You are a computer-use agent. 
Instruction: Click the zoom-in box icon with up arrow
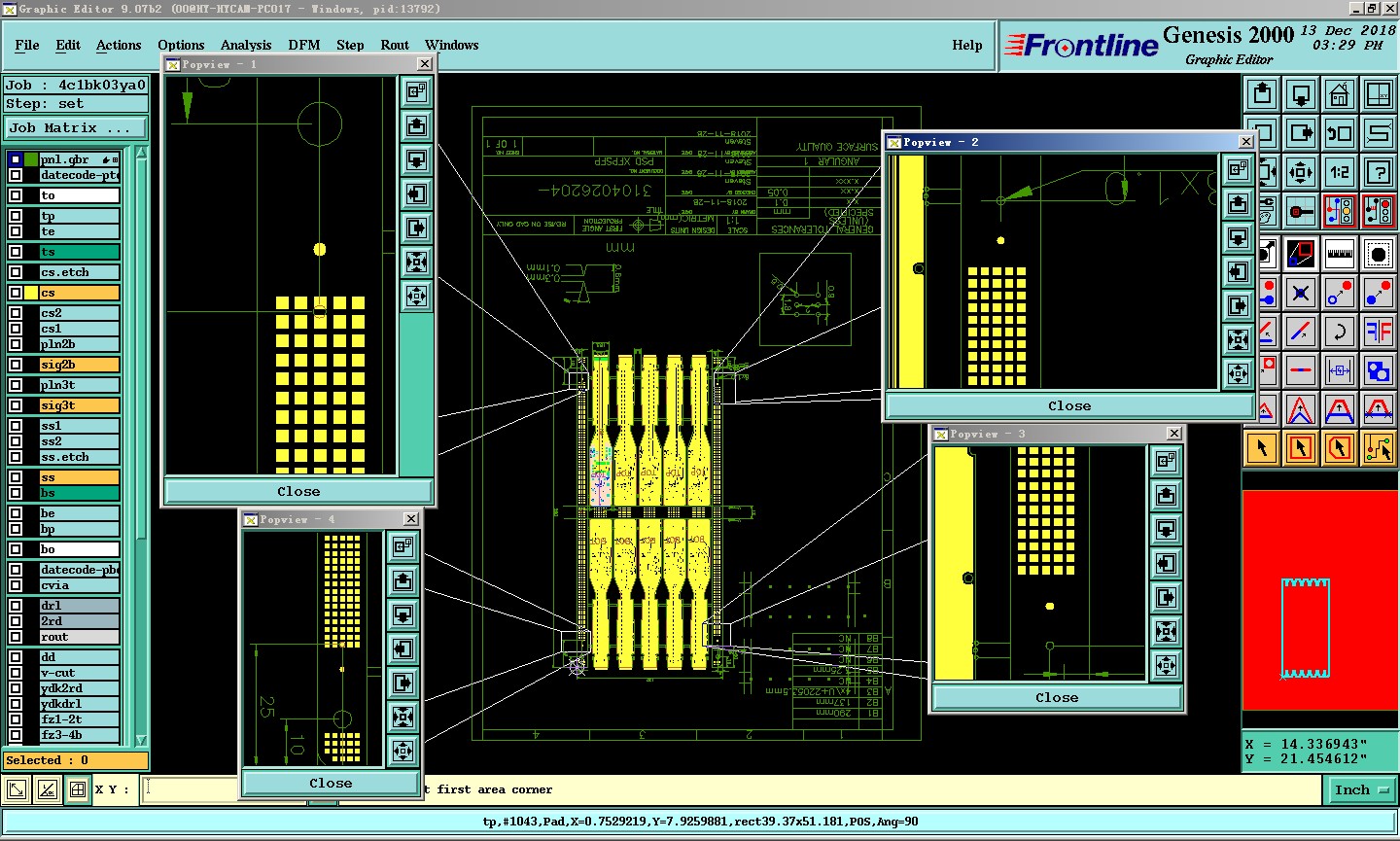tap(1262, 94)
